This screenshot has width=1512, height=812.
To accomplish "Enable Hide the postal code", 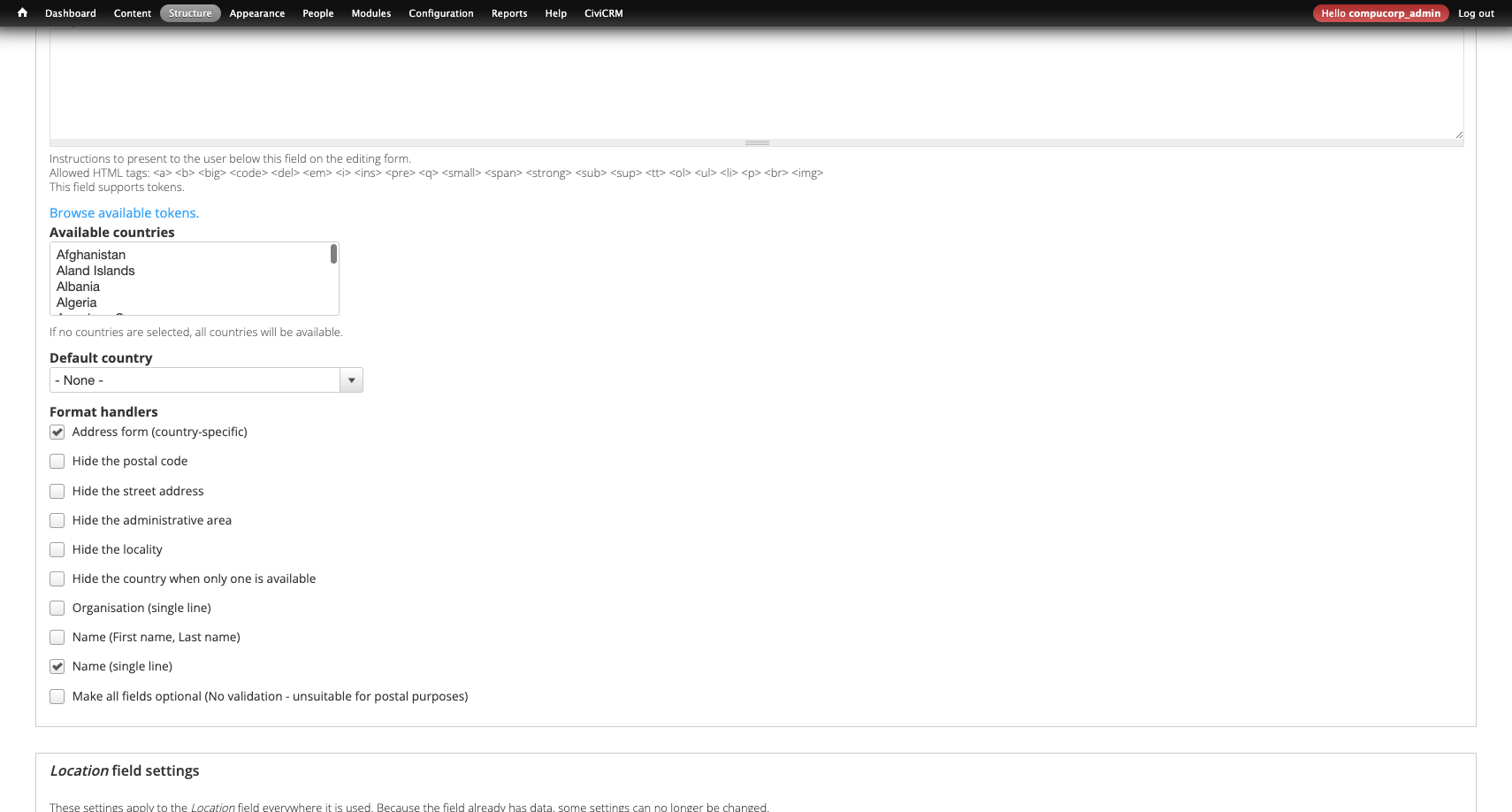I will 57,462.
